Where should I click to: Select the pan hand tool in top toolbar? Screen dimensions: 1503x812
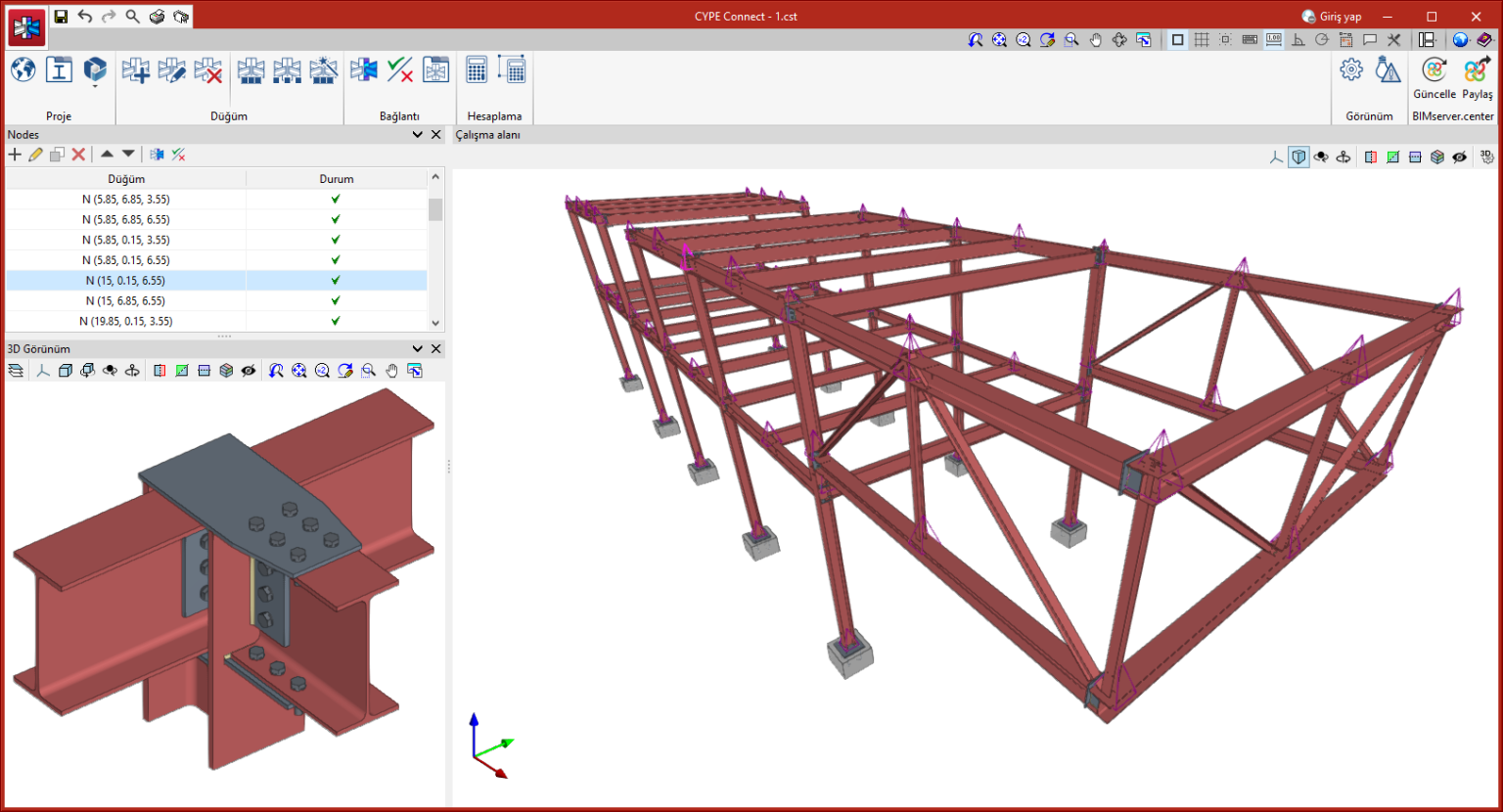tap(1096, 40)
